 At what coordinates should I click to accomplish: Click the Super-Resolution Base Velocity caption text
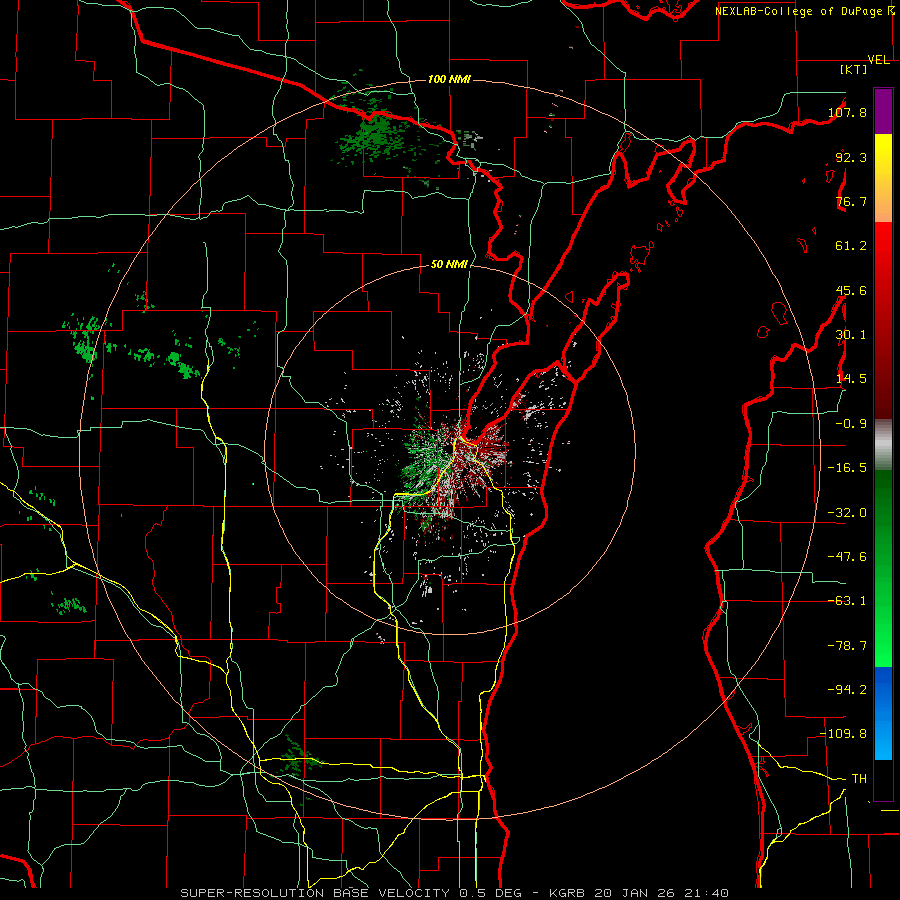pos(455,893)
